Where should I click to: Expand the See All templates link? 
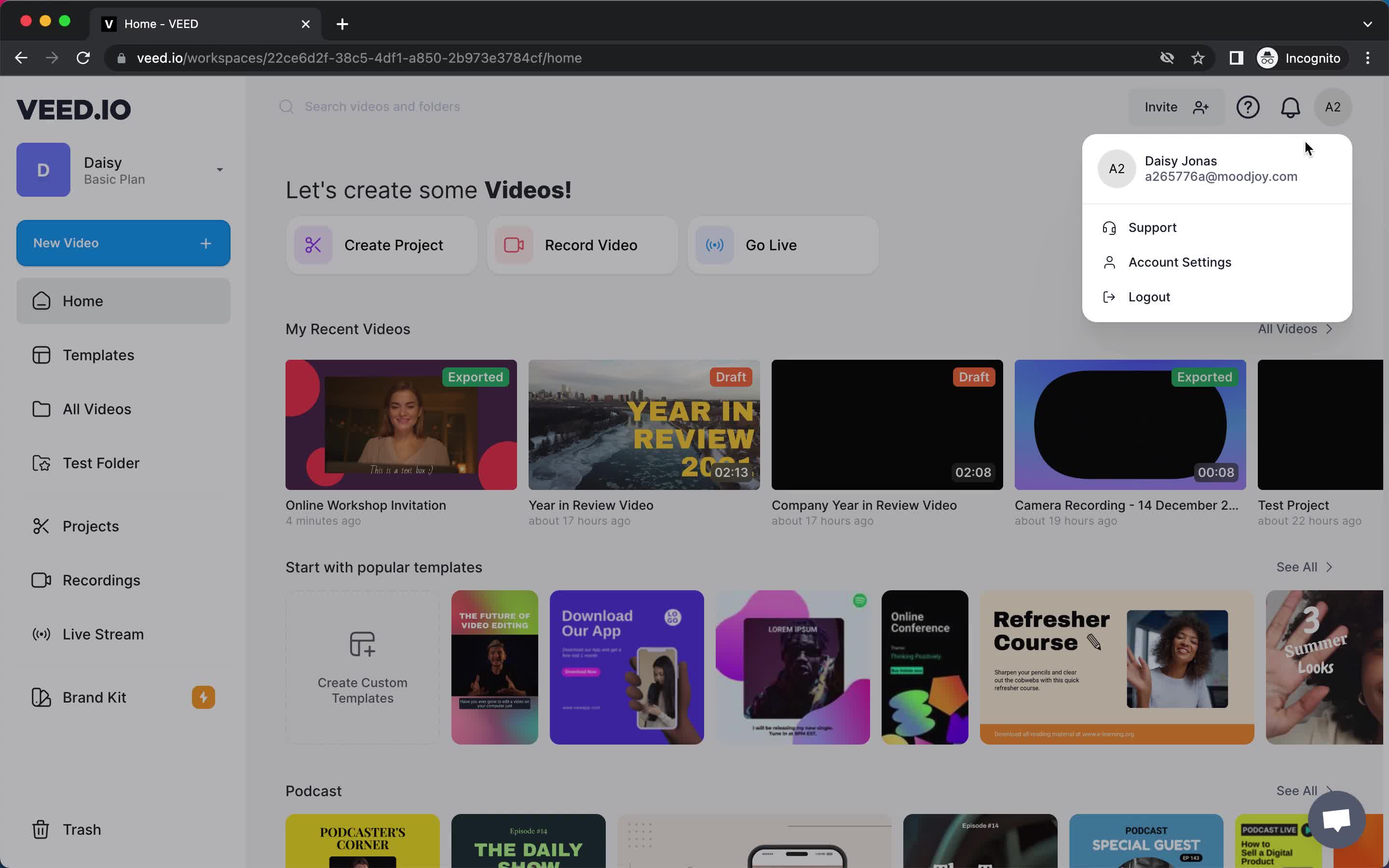[x=1305, y=567]
